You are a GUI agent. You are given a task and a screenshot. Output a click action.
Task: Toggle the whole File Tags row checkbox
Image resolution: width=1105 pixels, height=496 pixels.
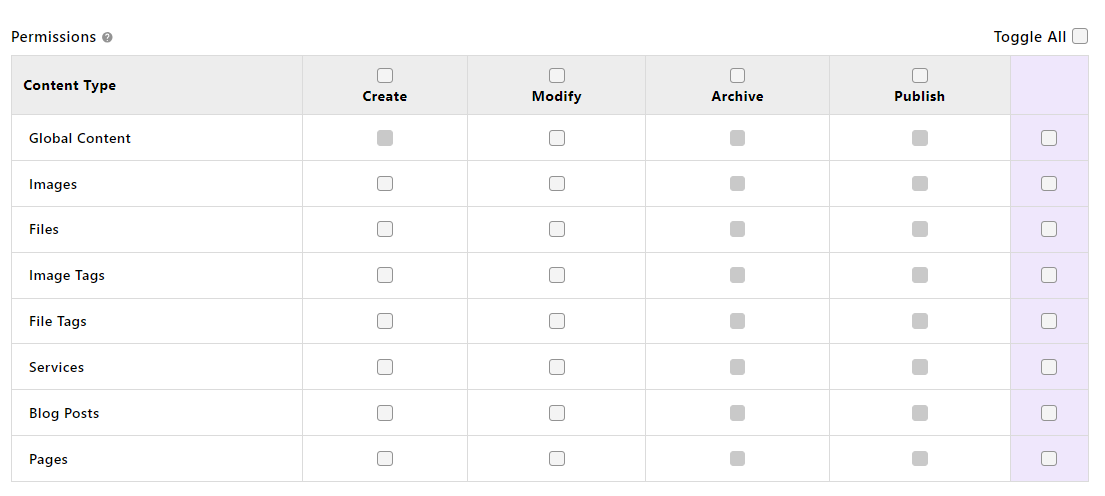tap(1049, 321)
